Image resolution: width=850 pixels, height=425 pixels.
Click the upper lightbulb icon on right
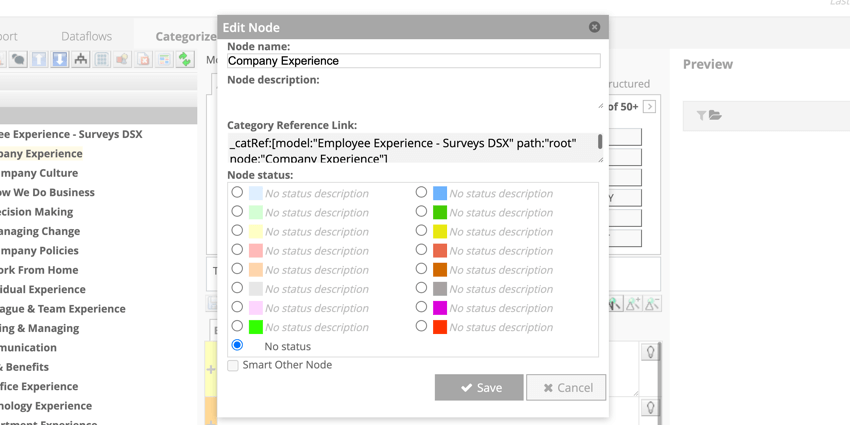[650, 353]
